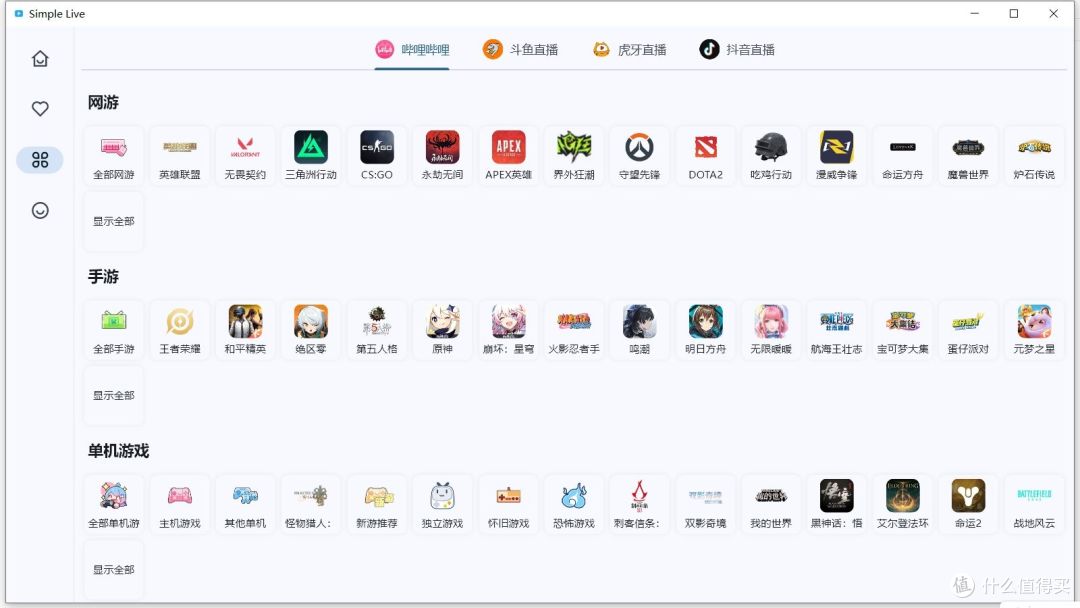Open the 刺客信条 category
The height and width of the screenshot is (608, 1080).
tap(639, 504)
